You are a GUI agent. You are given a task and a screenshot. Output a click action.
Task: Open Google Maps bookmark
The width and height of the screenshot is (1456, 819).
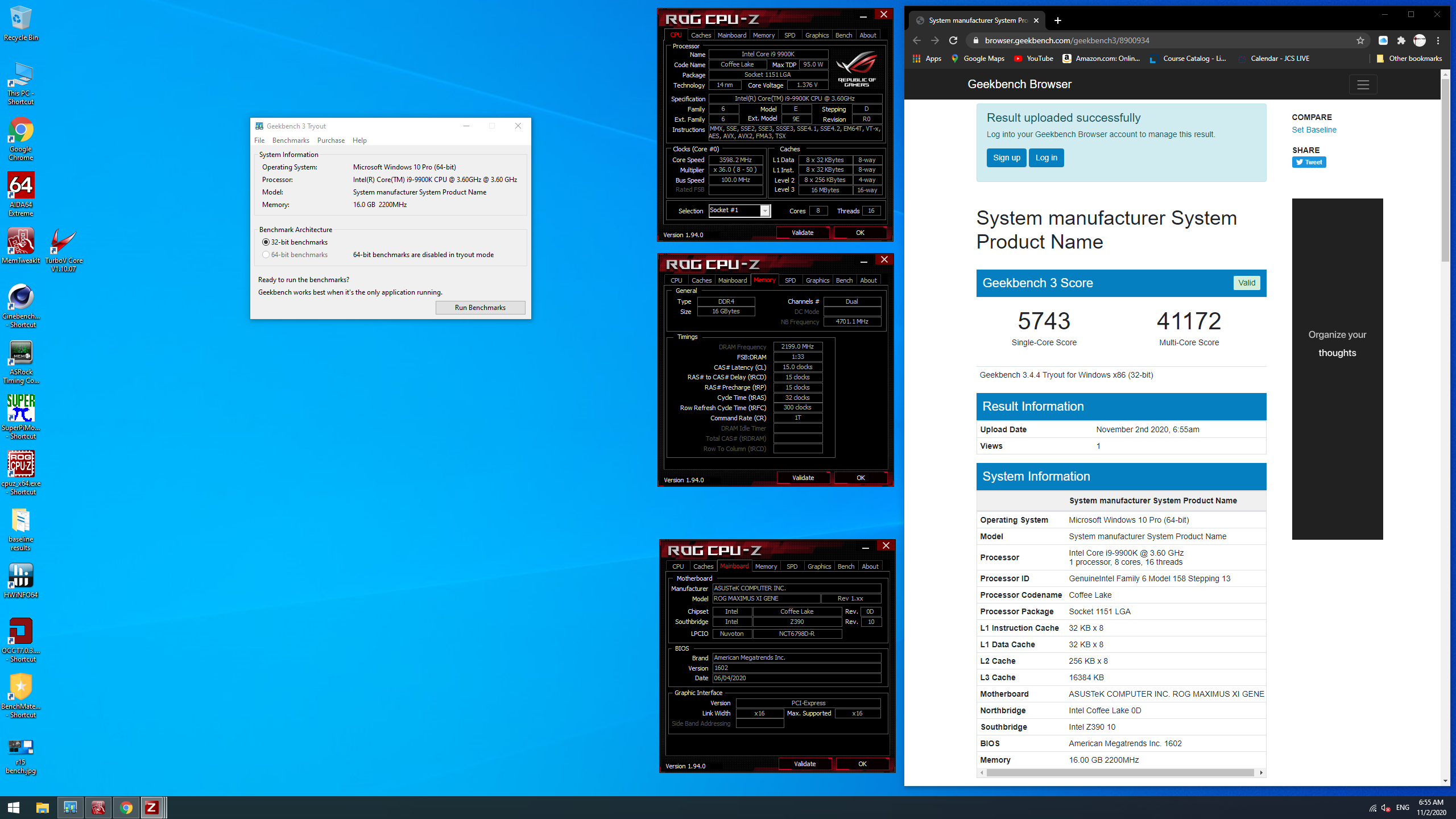[978, 59]
